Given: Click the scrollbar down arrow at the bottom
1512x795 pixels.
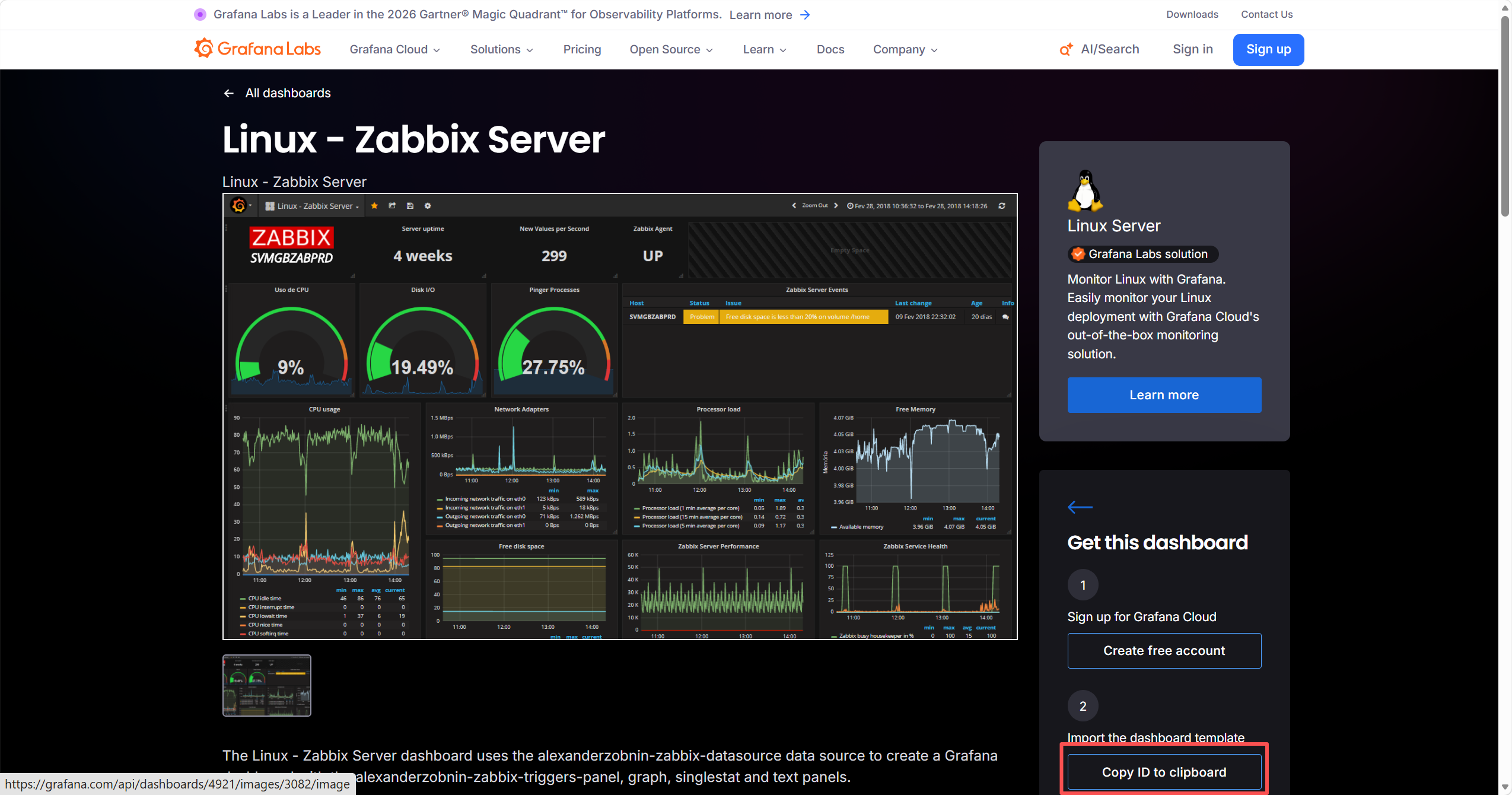Looking at the screenshot, I should pyautogui.click(x=1505, y=788).
